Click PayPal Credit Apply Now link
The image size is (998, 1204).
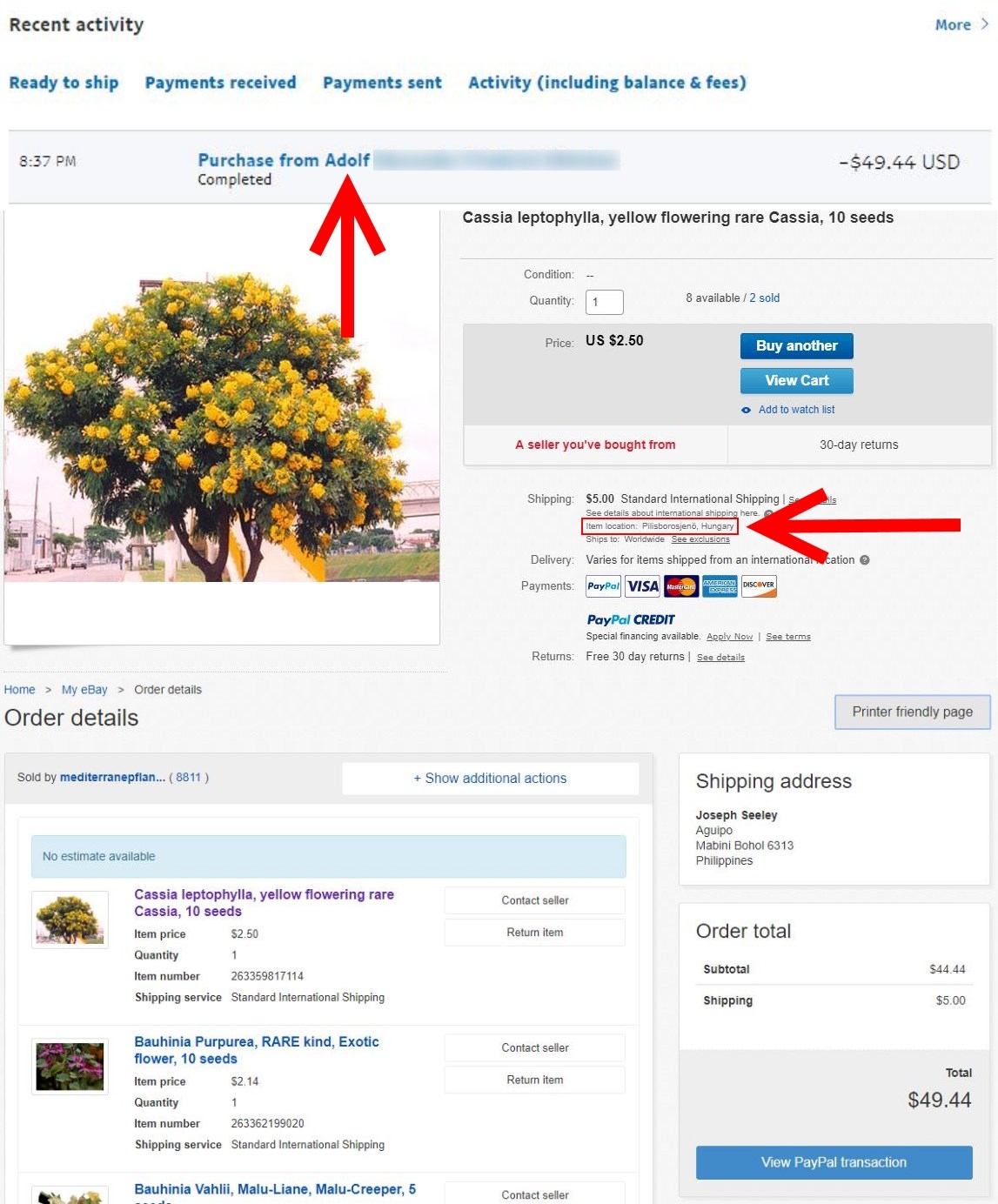coord(730,637)
